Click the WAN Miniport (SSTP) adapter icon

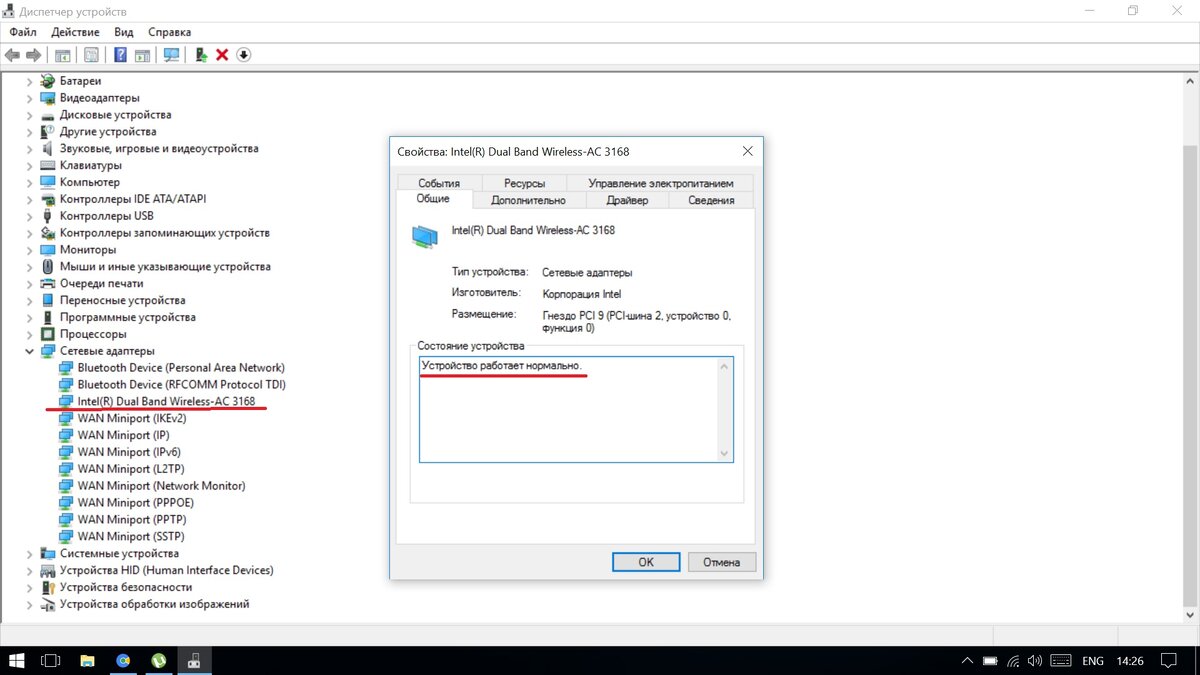click(66, 536)
